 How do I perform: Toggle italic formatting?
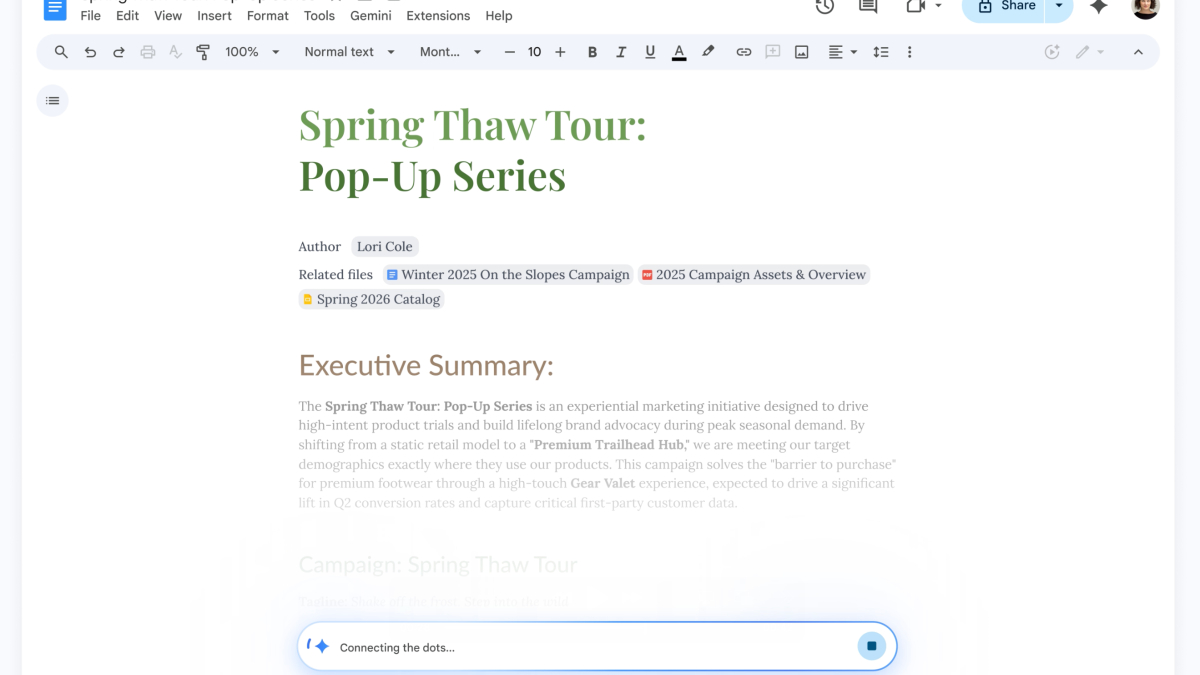(x=621, y=52)
